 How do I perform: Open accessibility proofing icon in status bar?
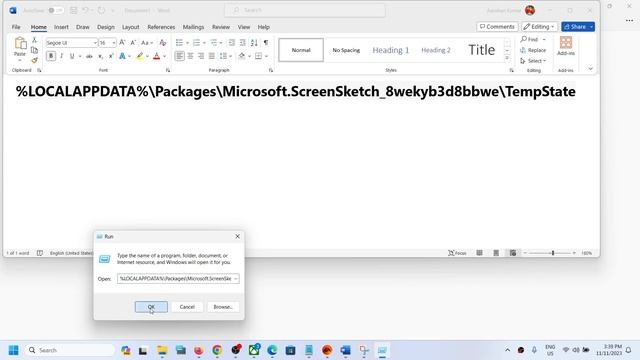coord(40,253)
